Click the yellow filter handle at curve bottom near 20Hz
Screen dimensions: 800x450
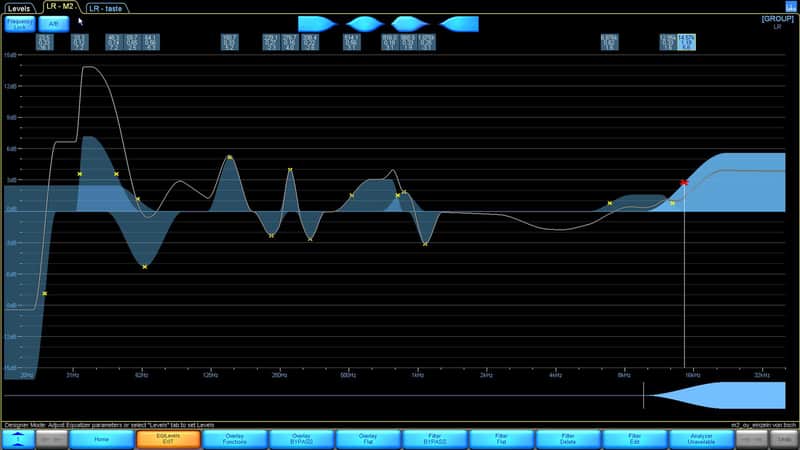(45, 293)
